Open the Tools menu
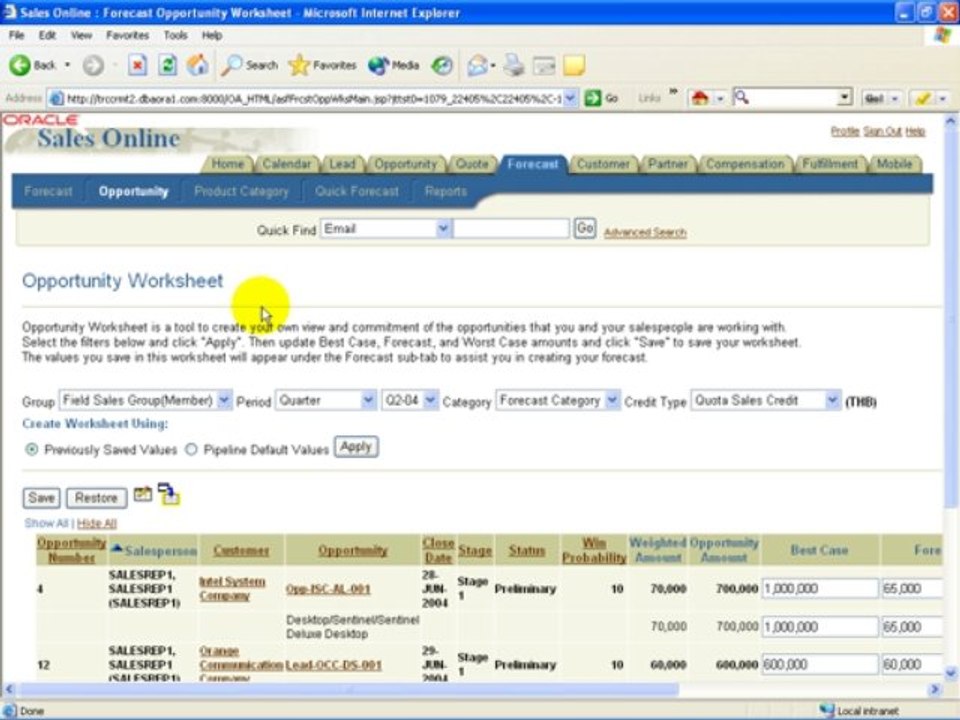Viewport: 960px width, 720px height. pos(175,35)
